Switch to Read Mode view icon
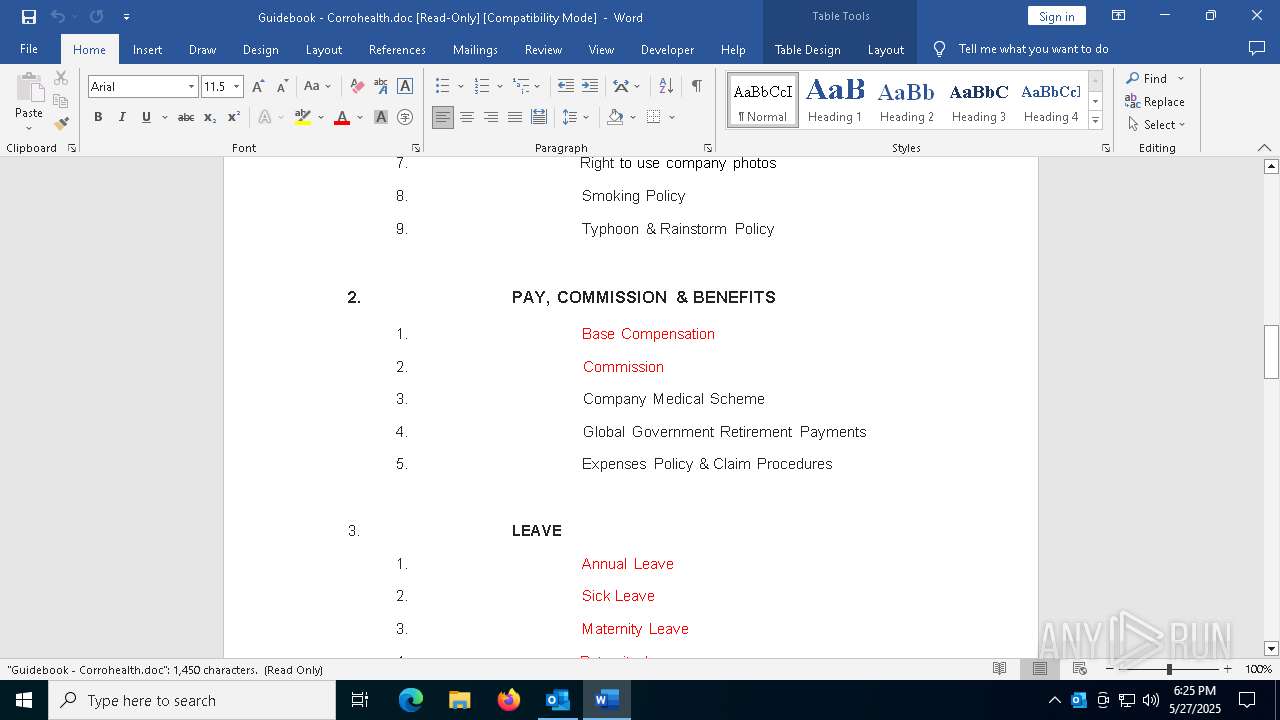 click(x=999, y=669)
